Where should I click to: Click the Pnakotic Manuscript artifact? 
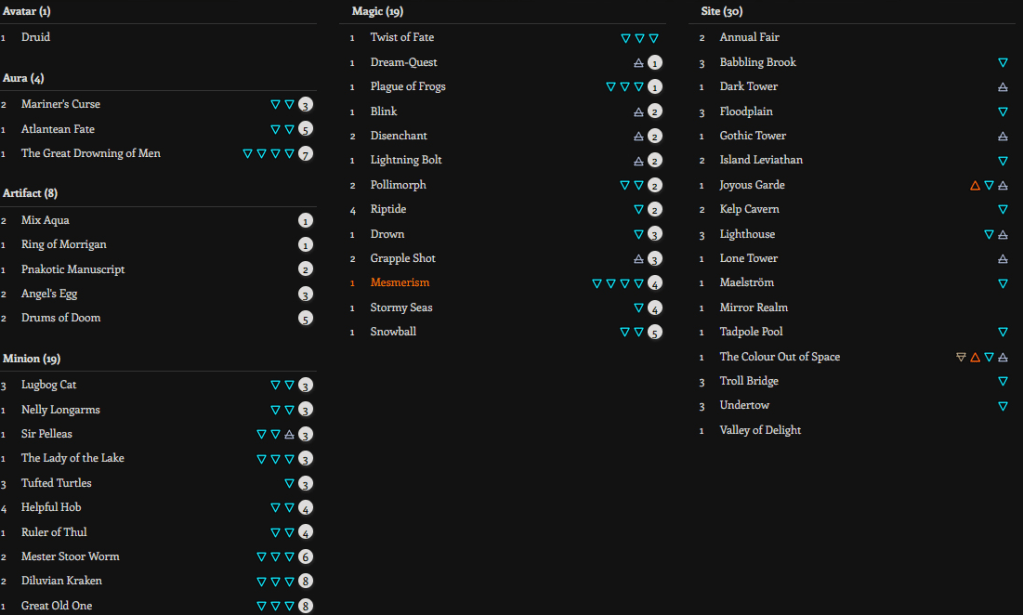click(x=73, y=269)
